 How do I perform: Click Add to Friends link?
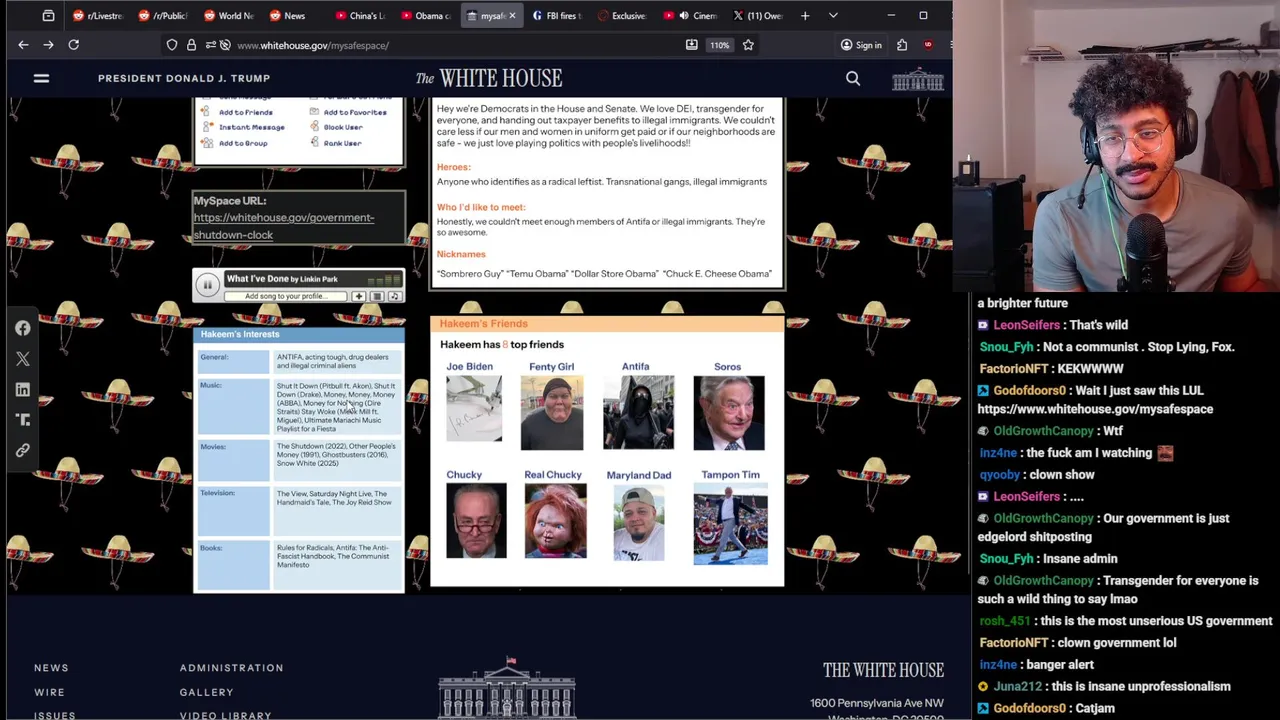click(245, 112)
